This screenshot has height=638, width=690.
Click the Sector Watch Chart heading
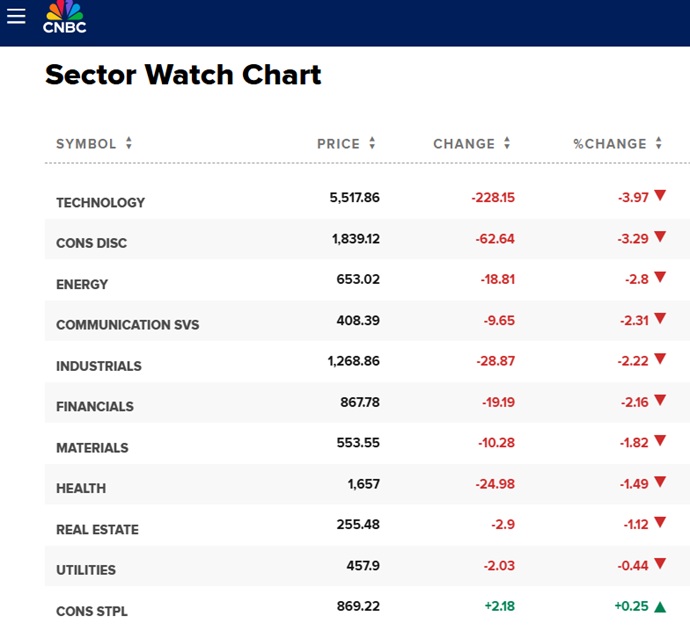183,75
